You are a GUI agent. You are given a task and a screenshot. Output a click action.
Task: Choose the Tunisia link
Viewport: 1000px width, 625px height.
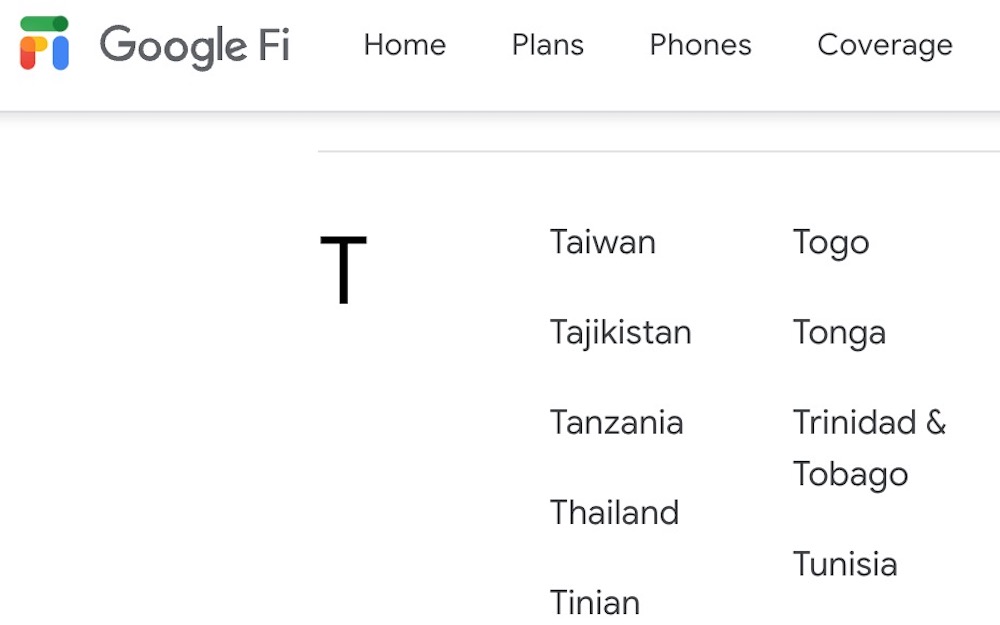point(845,564)
